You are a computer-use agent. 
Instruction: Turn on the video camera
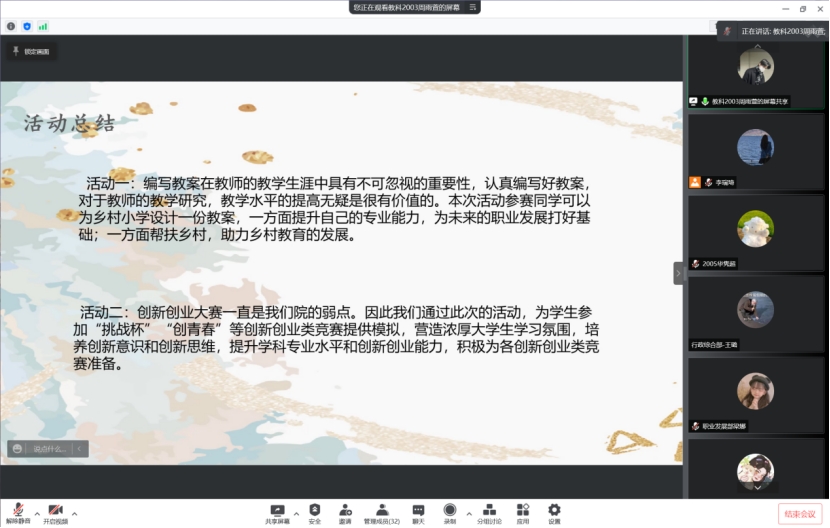(54, 512)
